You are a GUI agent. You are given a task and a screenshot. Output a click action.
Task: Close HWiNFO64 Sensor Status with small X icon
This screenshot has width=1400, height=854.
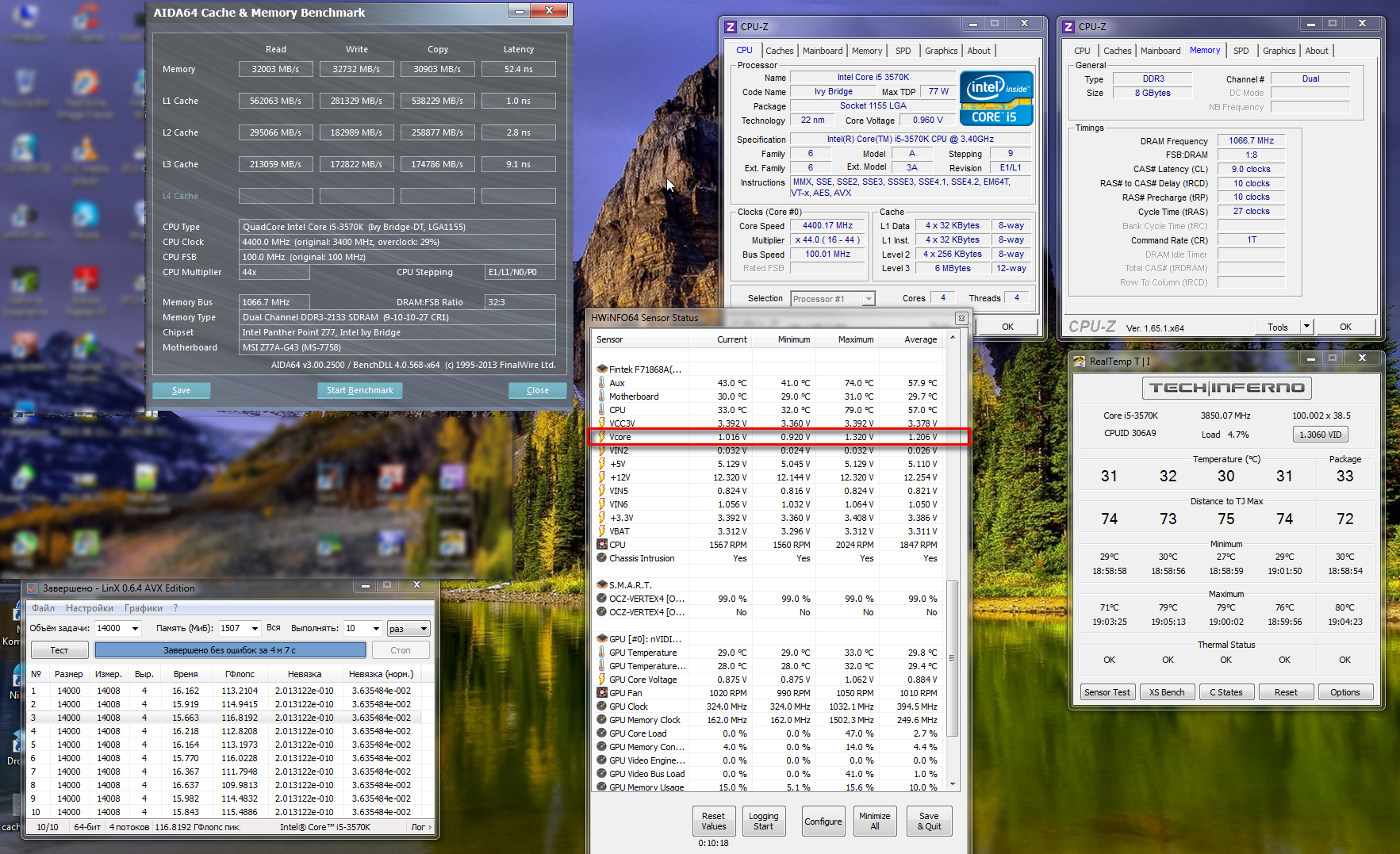[961, 318]
